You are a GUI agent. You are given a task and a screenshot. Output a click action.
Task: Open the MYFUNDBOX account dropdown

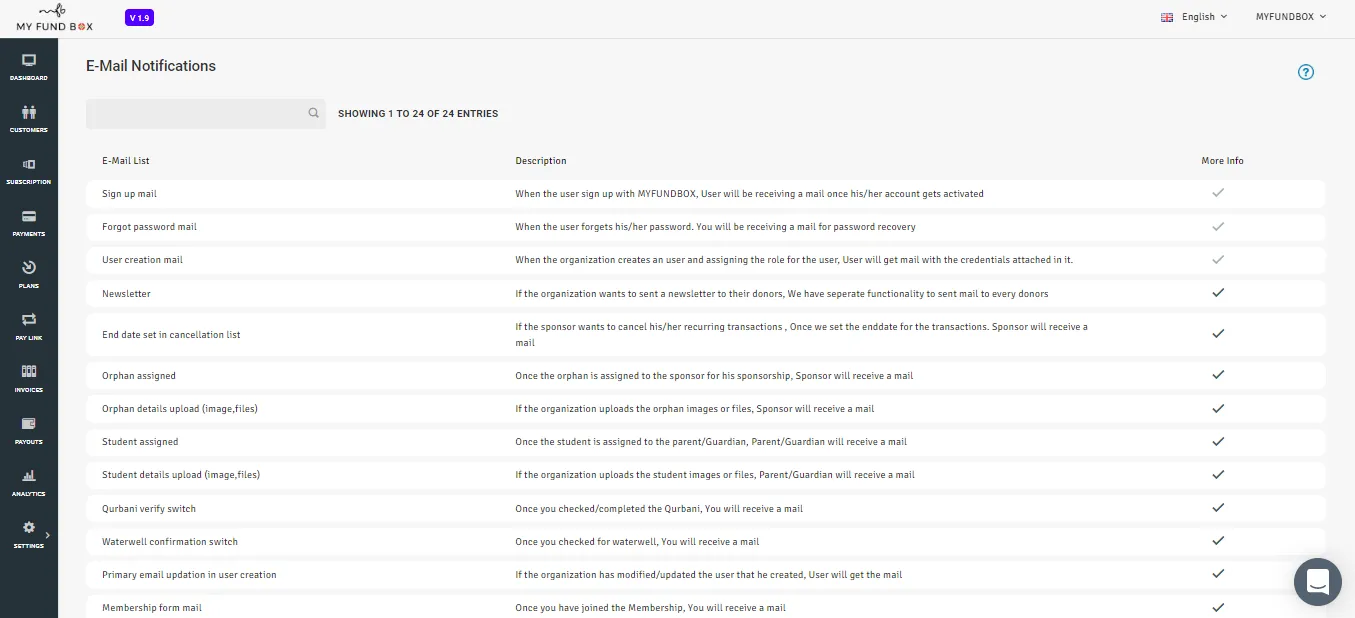(1291, 17)
